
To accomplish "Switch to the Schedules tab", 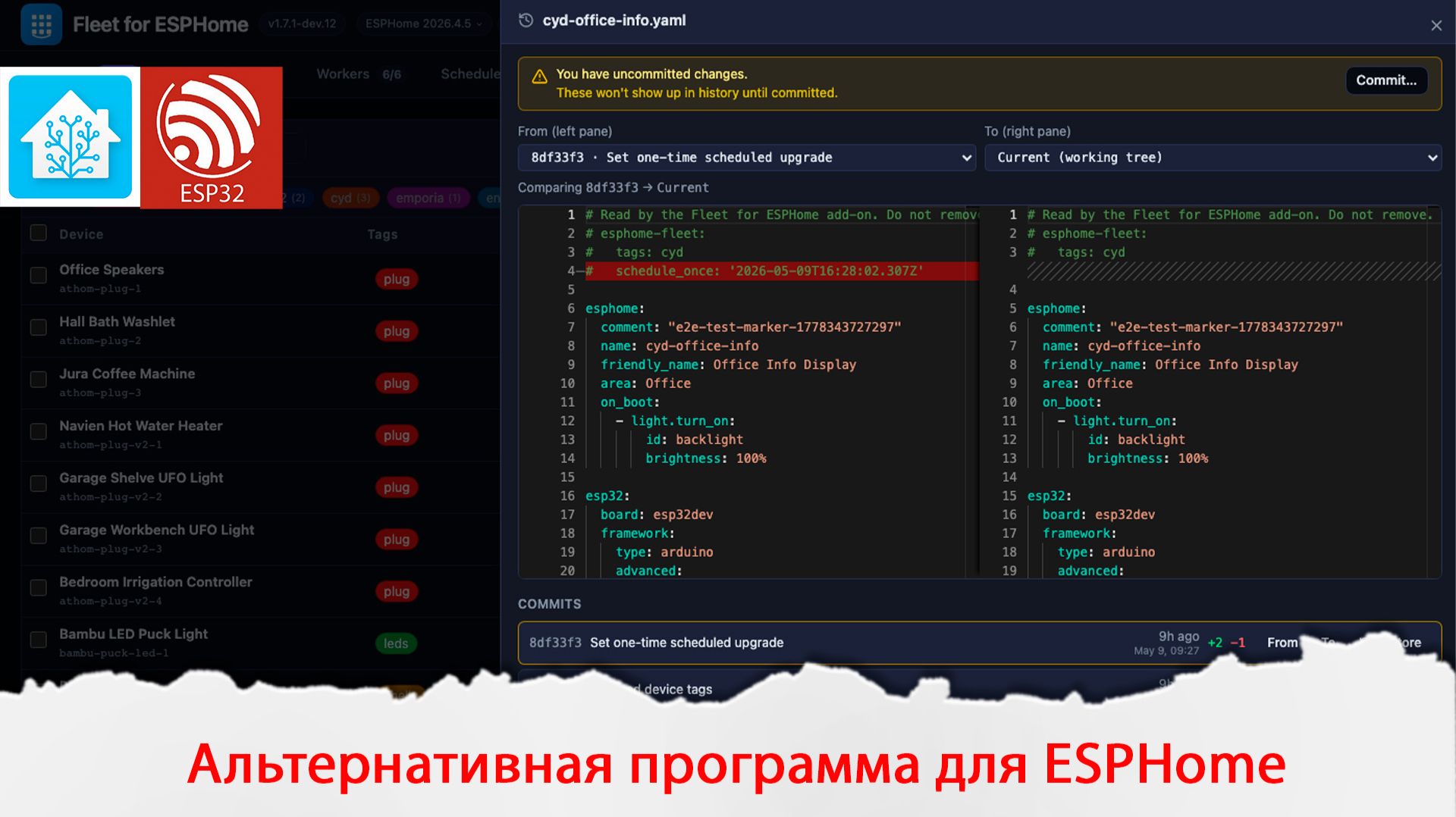I will pos(470,74).
